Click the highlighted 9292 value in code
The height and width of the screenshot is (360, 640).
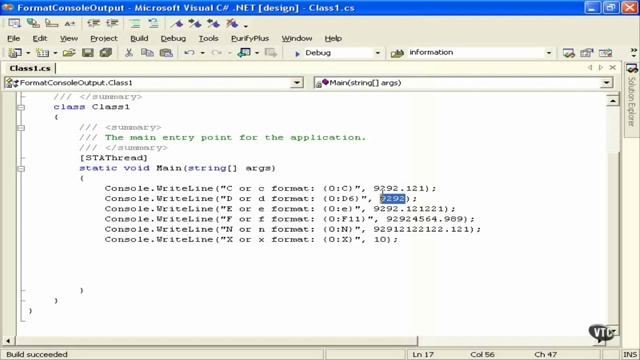392,199
